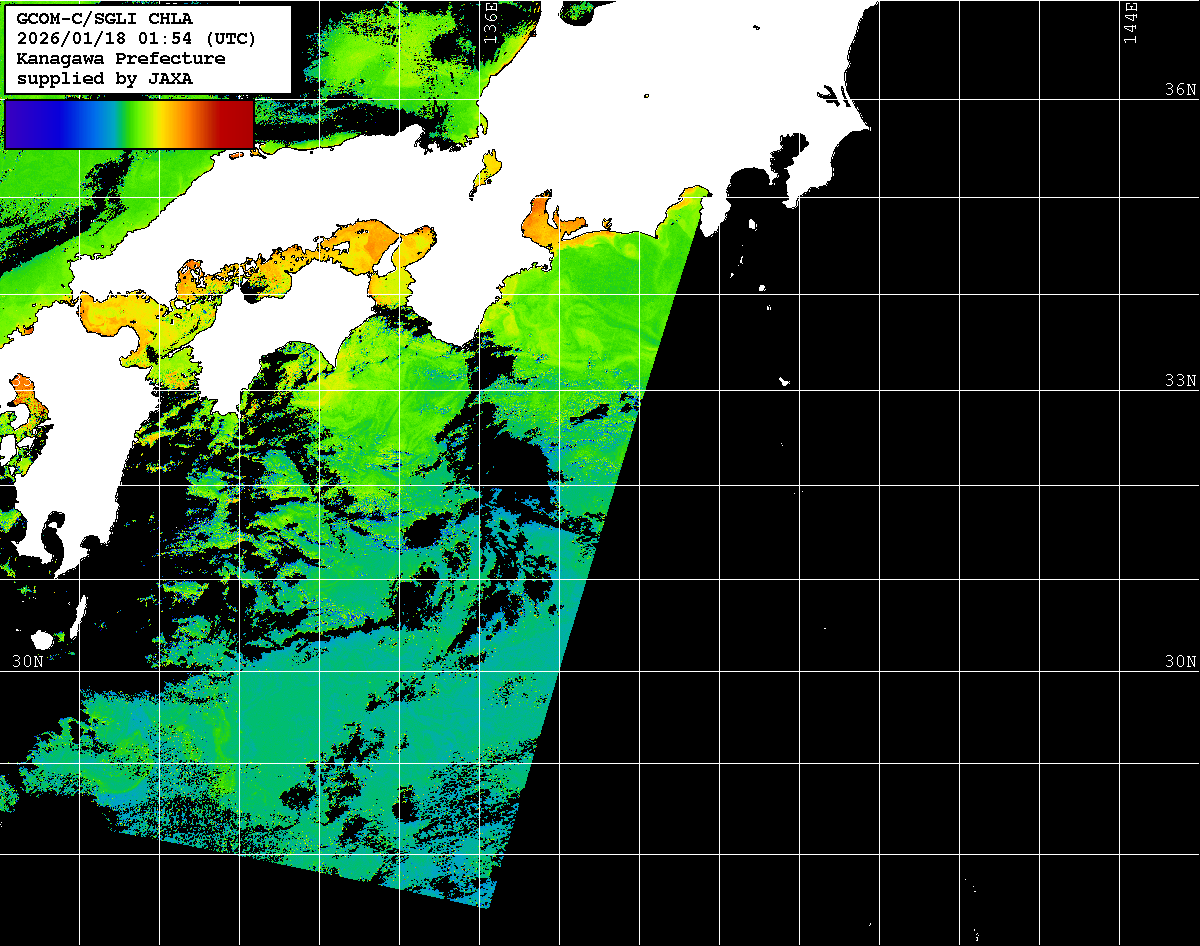This screenshot has width=1200, height=946.
Task: Click the 'supplied by JAXA' credit text
Action: [x=105, y=78]
